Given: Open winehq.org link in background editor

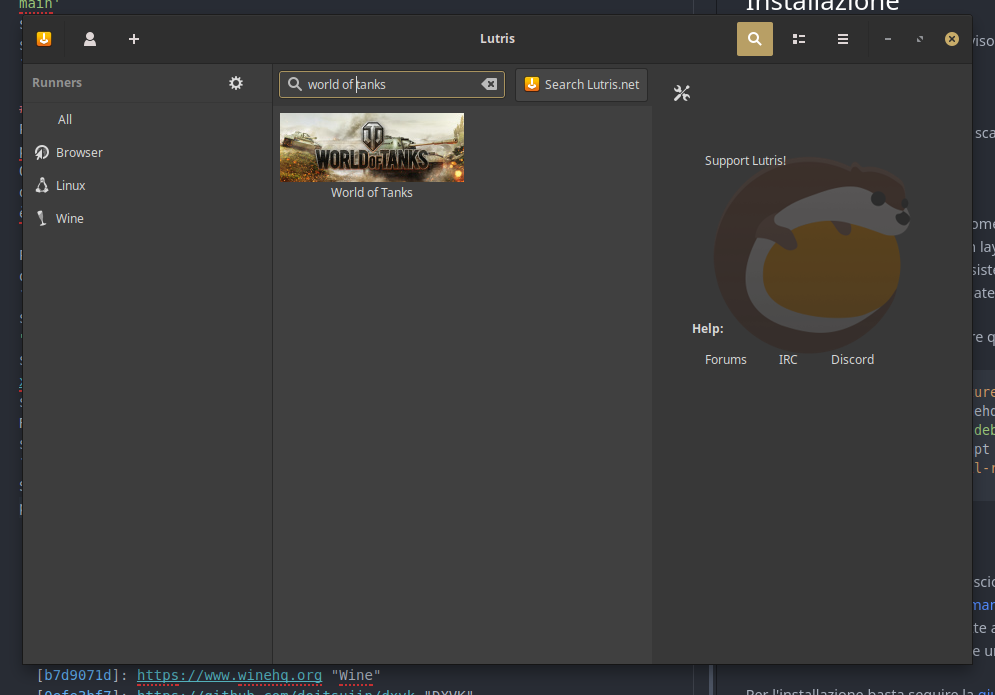Looking at the screenshot, I should [229, 675].
